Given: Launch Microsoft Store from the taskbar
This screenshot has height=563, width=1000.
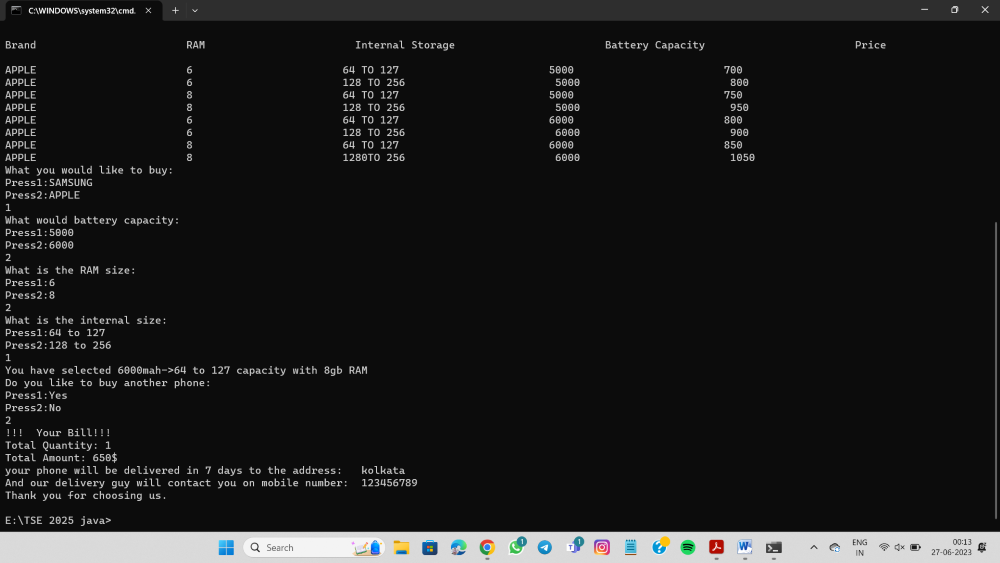Looking at the screenshot, I should [x=430, y=547].
